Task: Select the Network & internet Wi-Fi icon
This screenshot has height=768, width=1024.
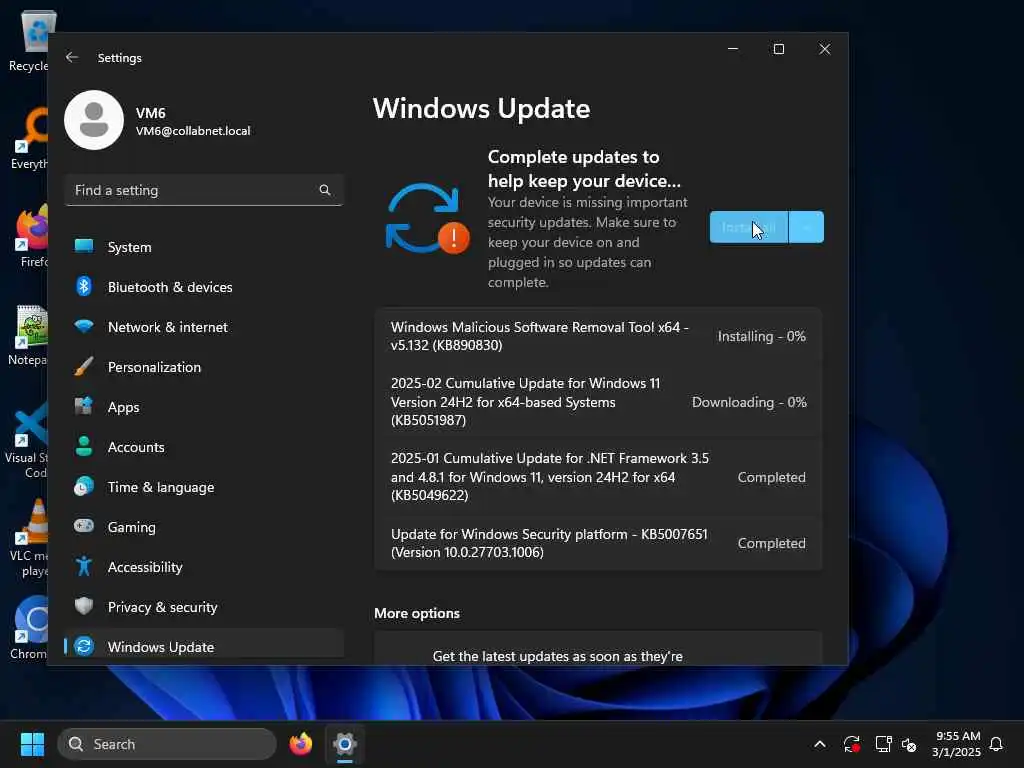Action: tap(84, 327)
